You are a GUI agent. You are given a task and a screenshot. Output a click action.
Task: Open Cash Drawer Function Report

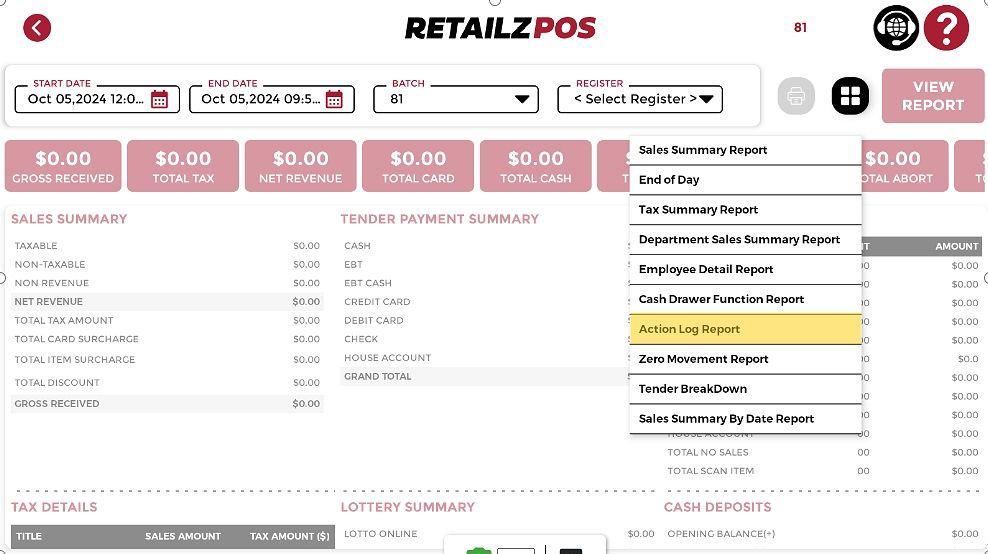pos(745,299)
